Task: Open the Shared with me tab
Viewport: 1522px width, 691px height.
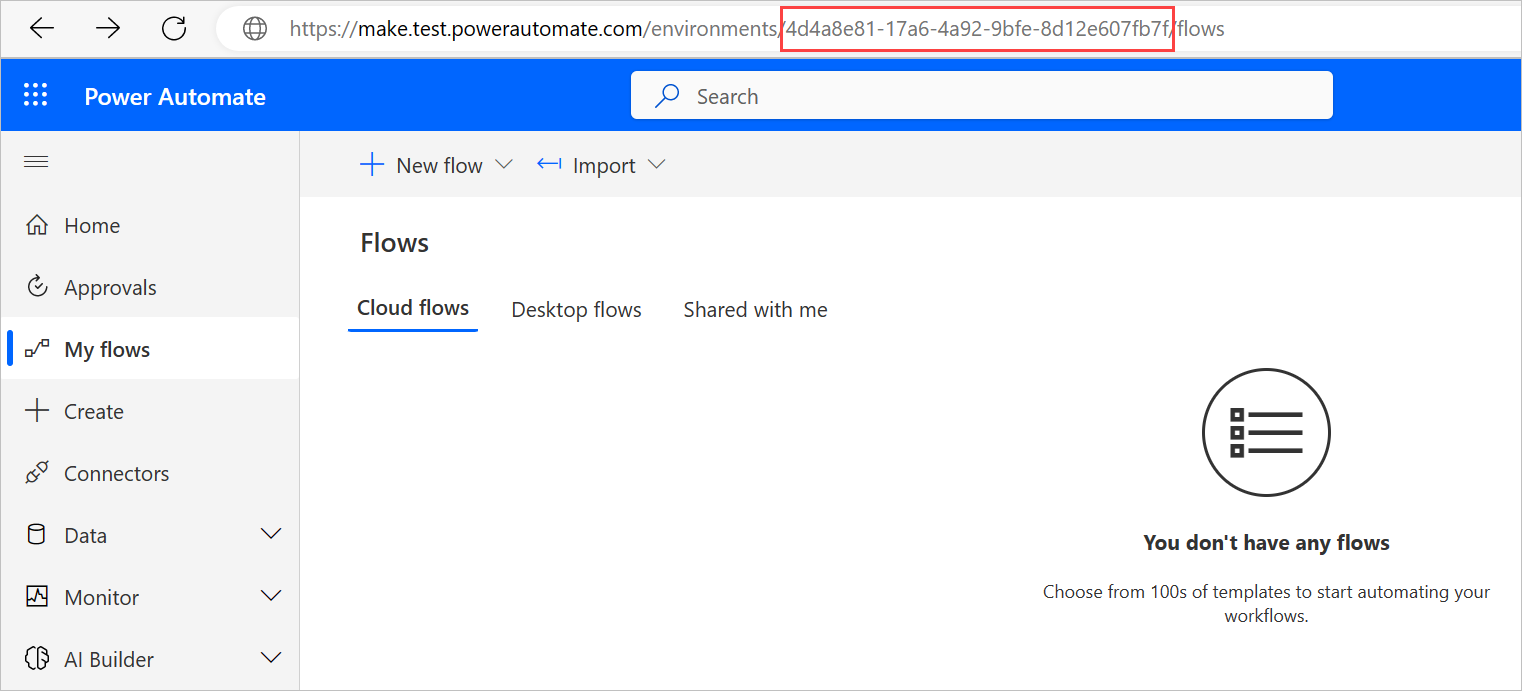Action: click(x=755, y=310)
